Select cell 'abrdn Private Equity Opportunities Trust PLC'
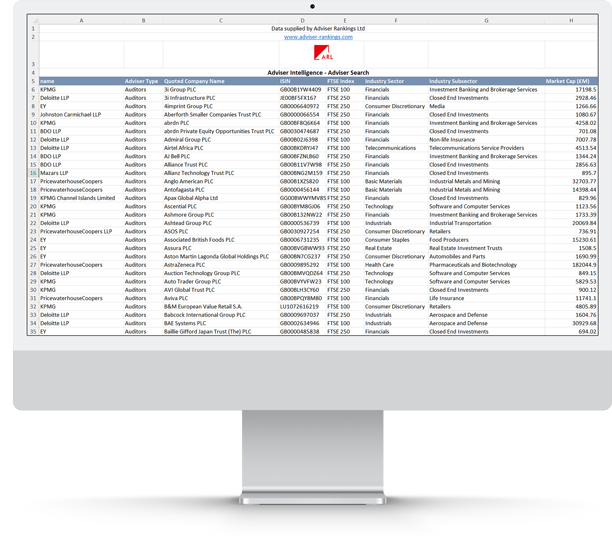612x538 pixels. click(219, 132)
